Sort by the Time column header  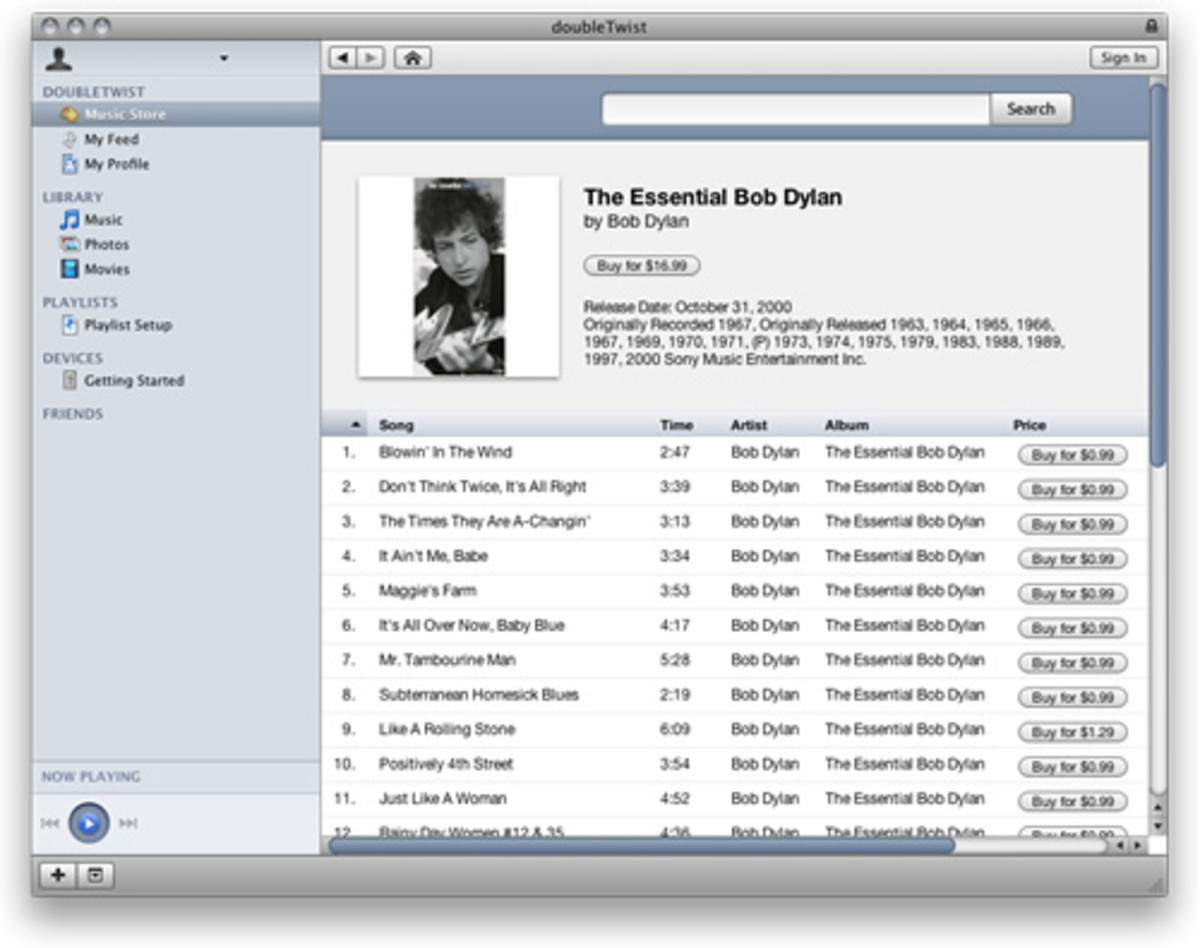coord(676,425)
